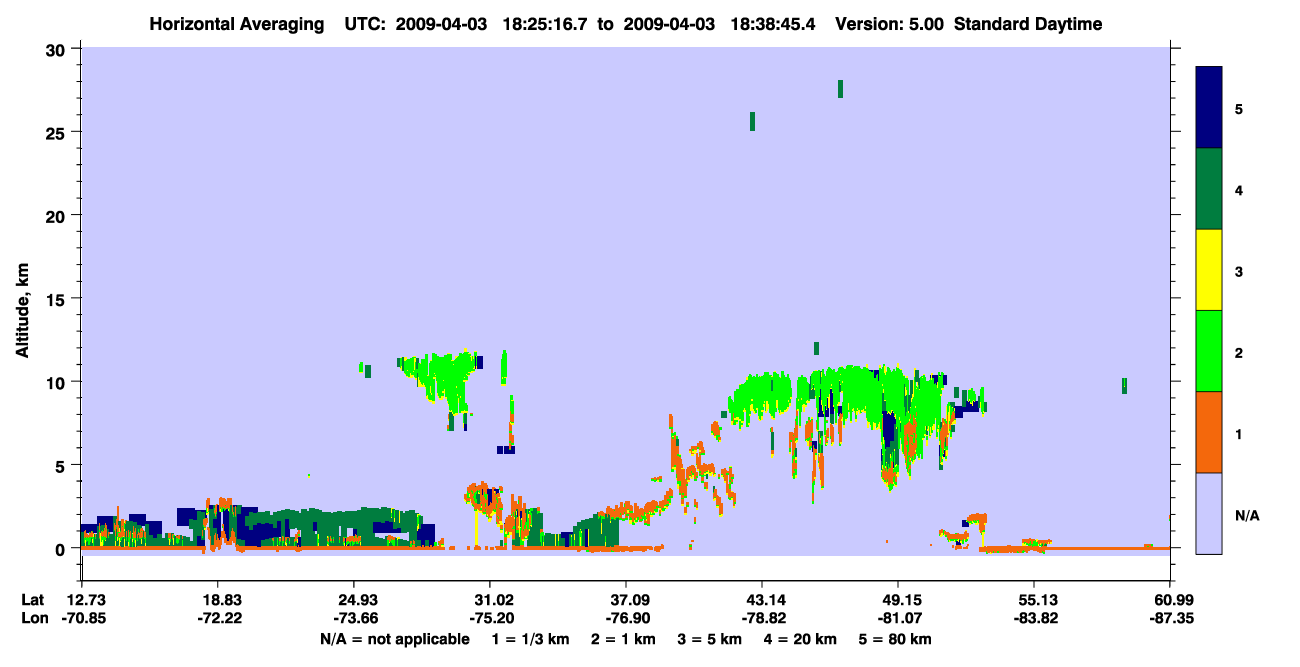Click the longitude value -75.20

tap(490, 618)
